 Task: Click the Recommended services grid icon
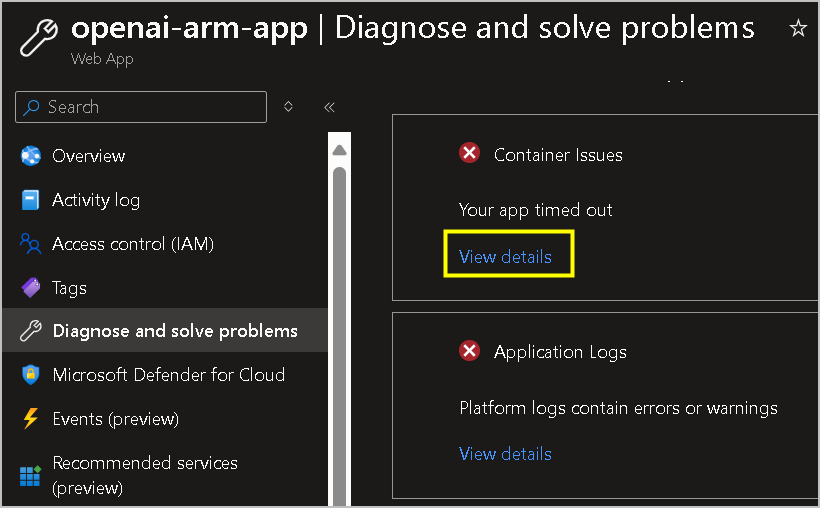[31, 475]
